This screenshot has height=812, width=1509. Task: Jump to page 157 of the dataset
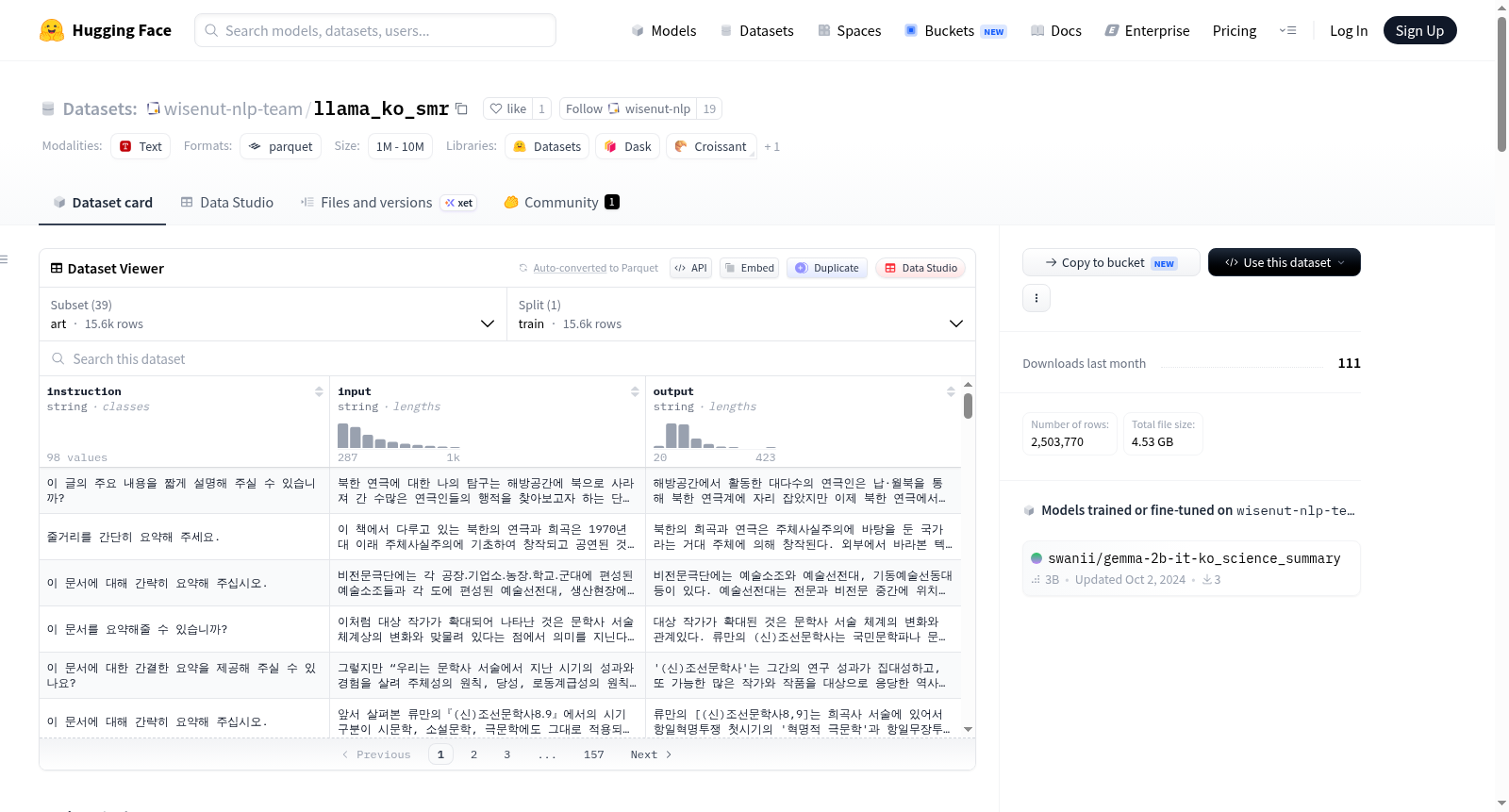pos(593,754)
